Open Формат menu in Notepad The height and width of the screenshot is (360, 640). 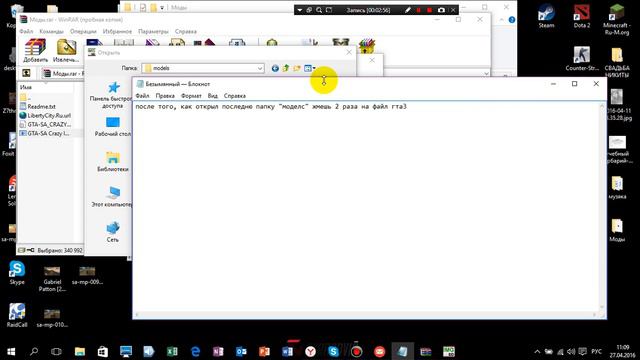click(x=191, y=96)
